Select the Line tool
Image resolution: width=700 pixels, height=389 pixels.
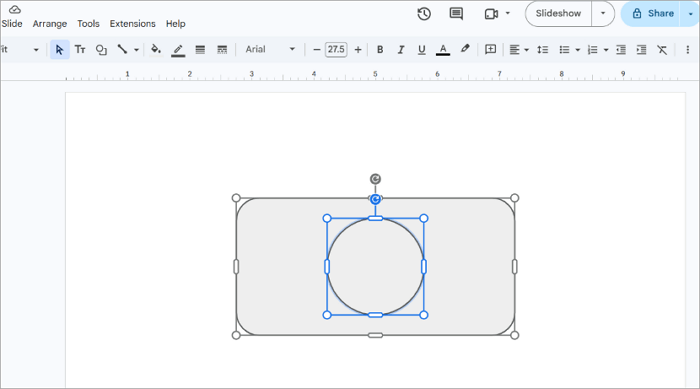(122, 50)
